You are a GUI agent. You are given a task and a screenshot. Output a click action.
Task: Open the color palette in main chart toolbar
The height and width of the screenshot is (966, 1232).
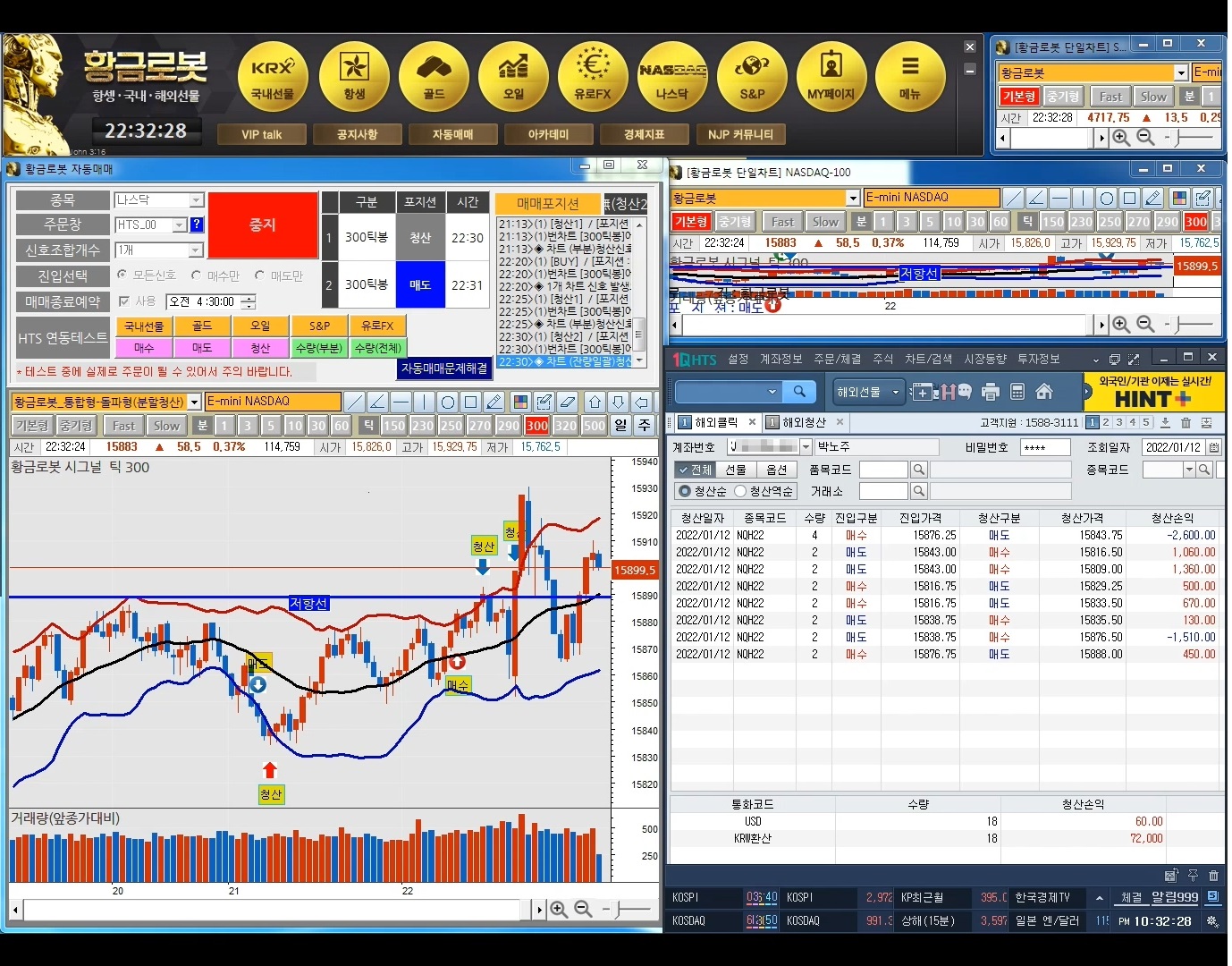tap(520, 402)
